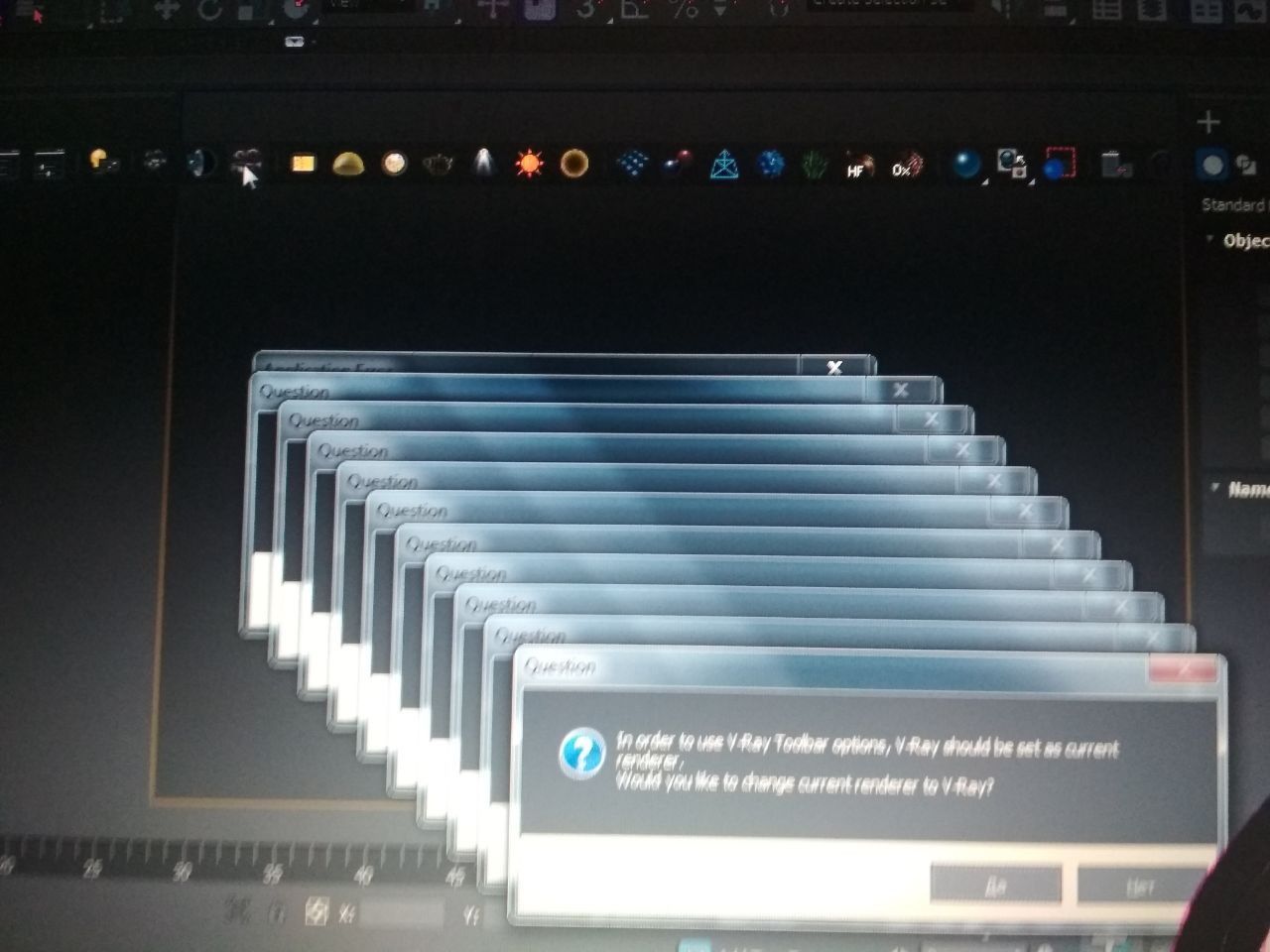Click the Да button in front Question dialog
Viewport: 1270px width, 952px height.
click(996, 884)
